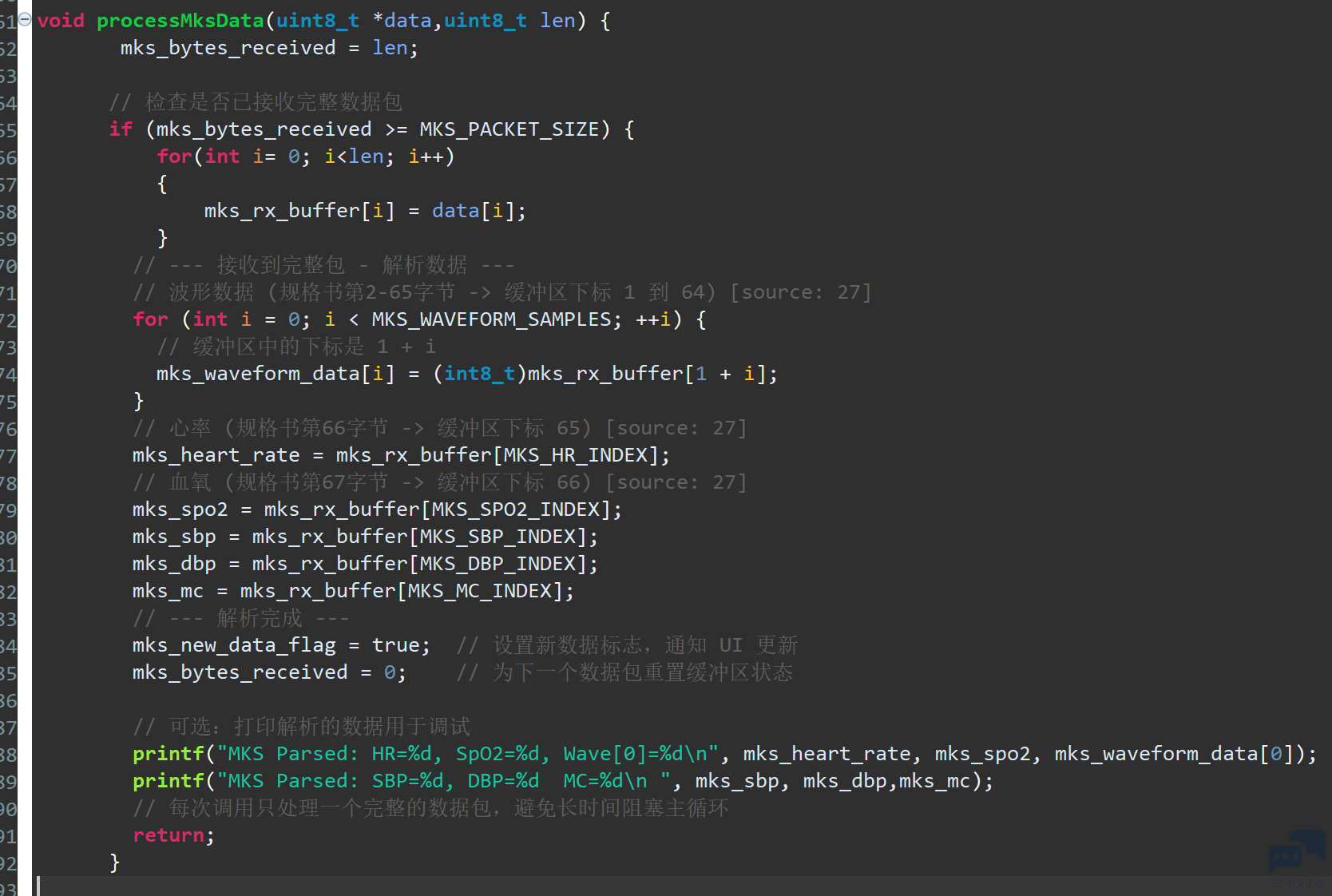Click the void keyword at function start
Viewport: 1332px width, 896px height.
tap(61, 21)
